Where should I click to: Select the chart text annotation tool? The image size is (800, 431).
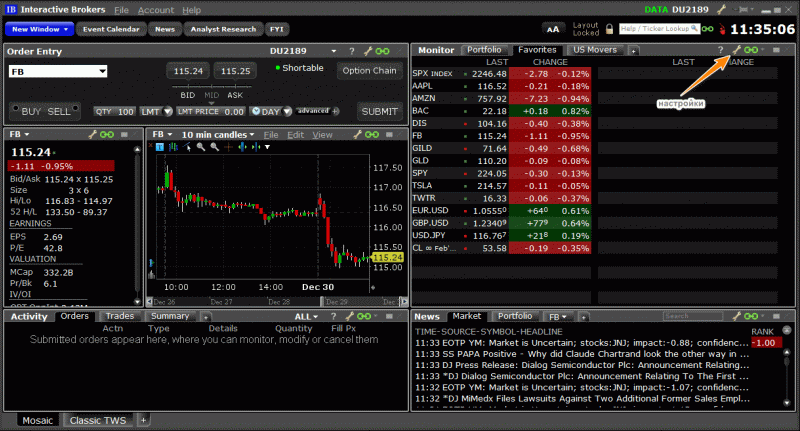[160, 147]
